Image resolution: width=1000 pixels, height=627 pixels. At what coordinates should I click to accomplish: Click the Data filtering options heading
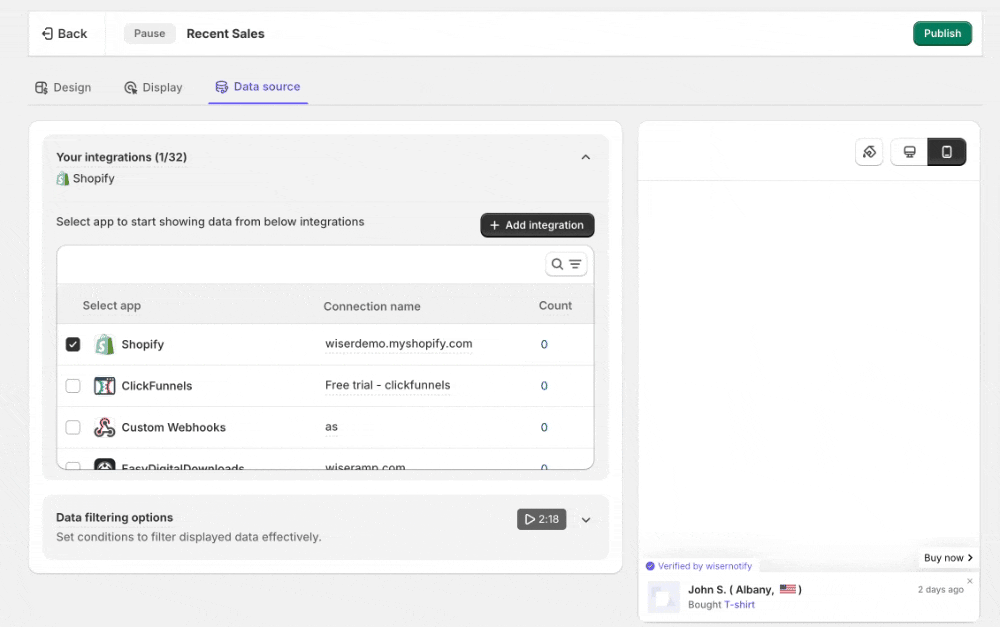click(114, 517)
